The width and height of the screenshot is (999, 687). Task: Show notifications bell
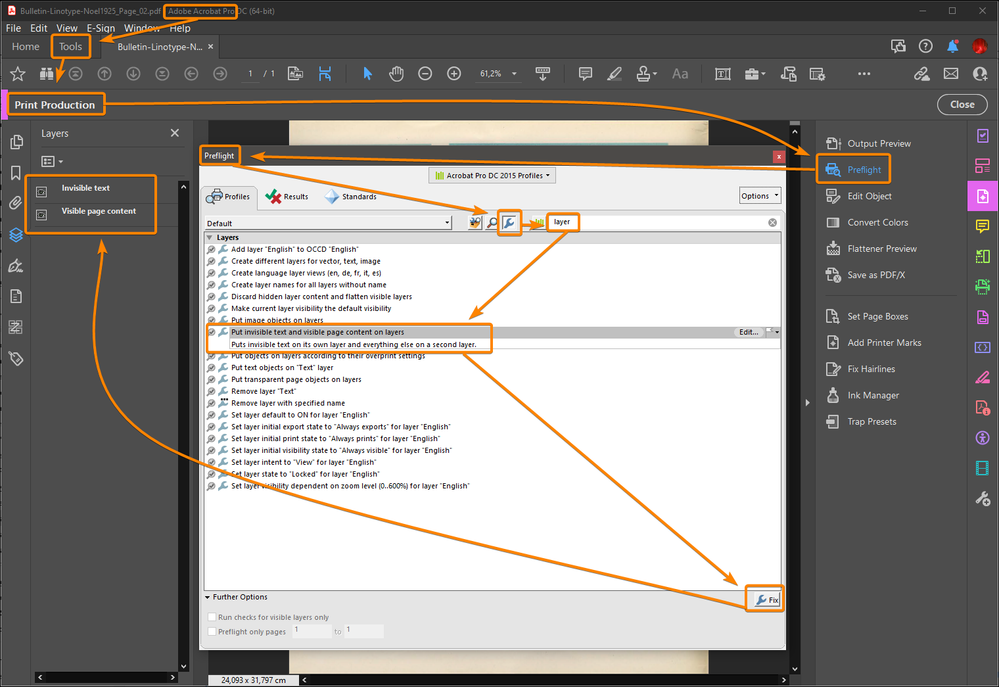(952, 47)
